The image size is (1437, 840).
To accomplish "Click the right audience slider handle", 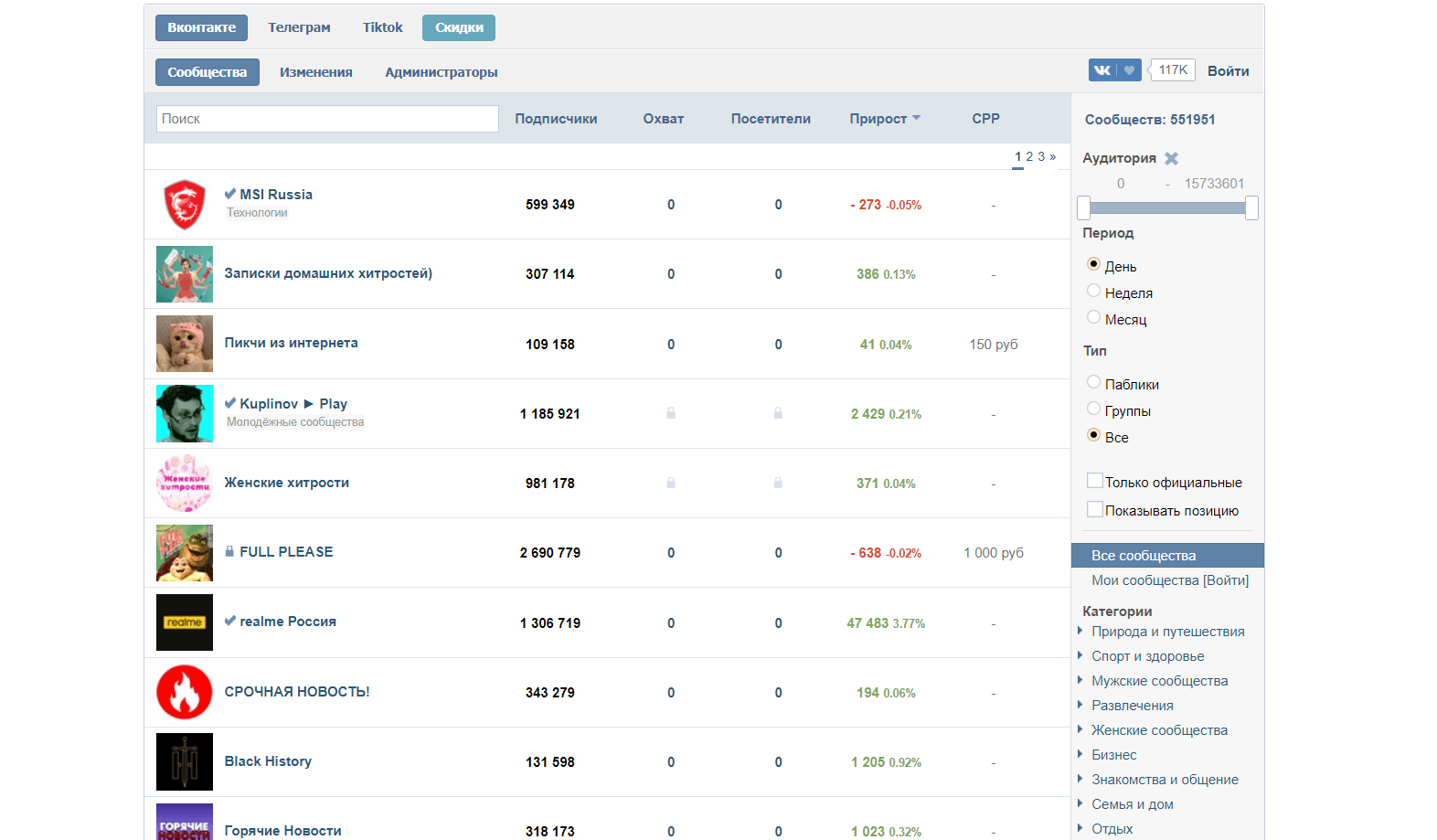I will click(x=1251, y=208).
